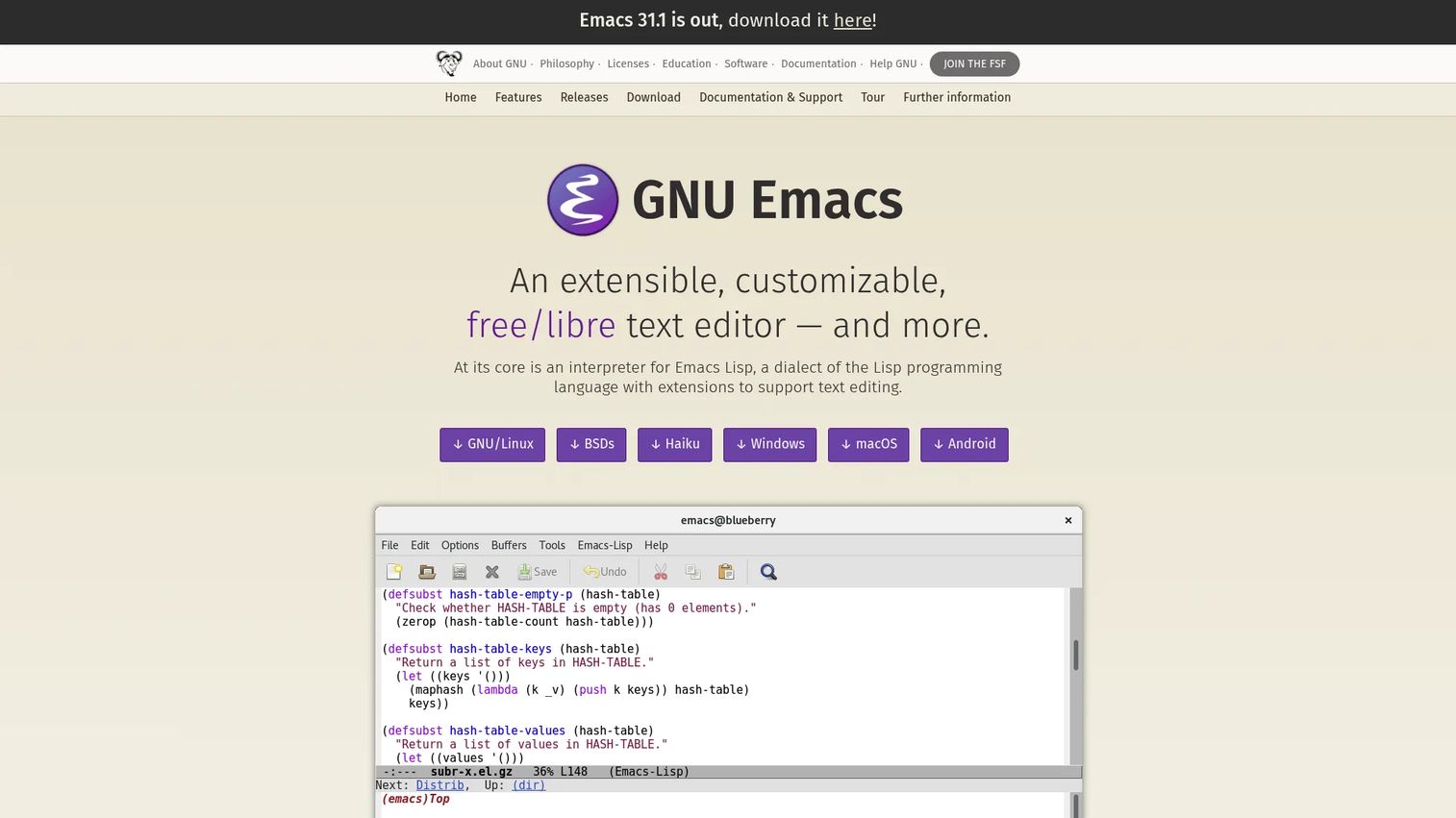Click the Search magnifier icon
Image resolution: width=1456 pixels, height=818 pixels.
point(768,572)
